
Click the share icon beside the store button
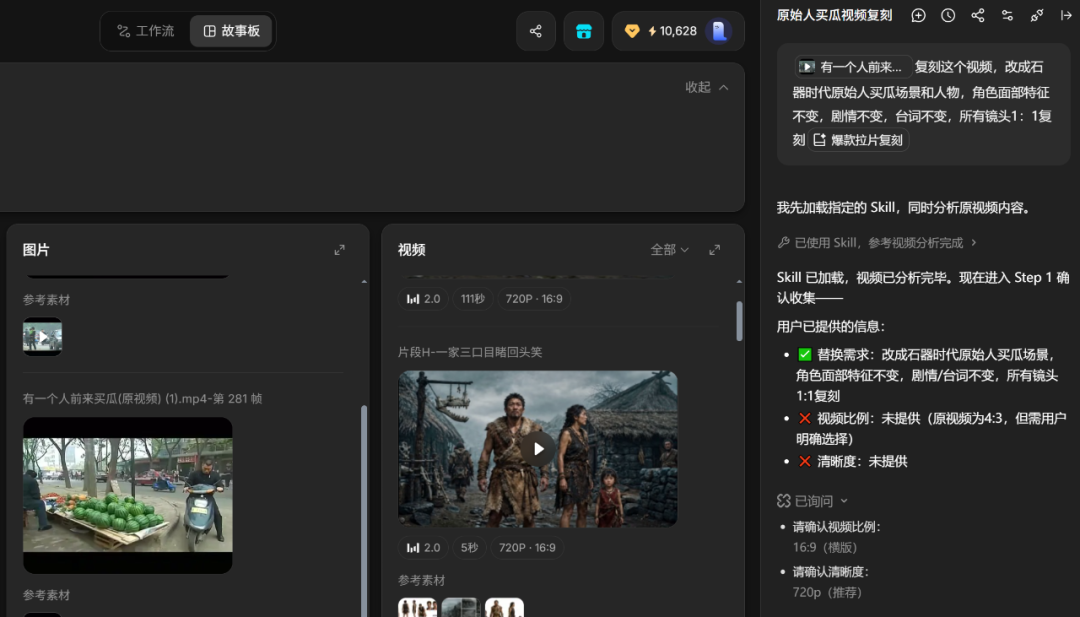click(x=536, y=31)
